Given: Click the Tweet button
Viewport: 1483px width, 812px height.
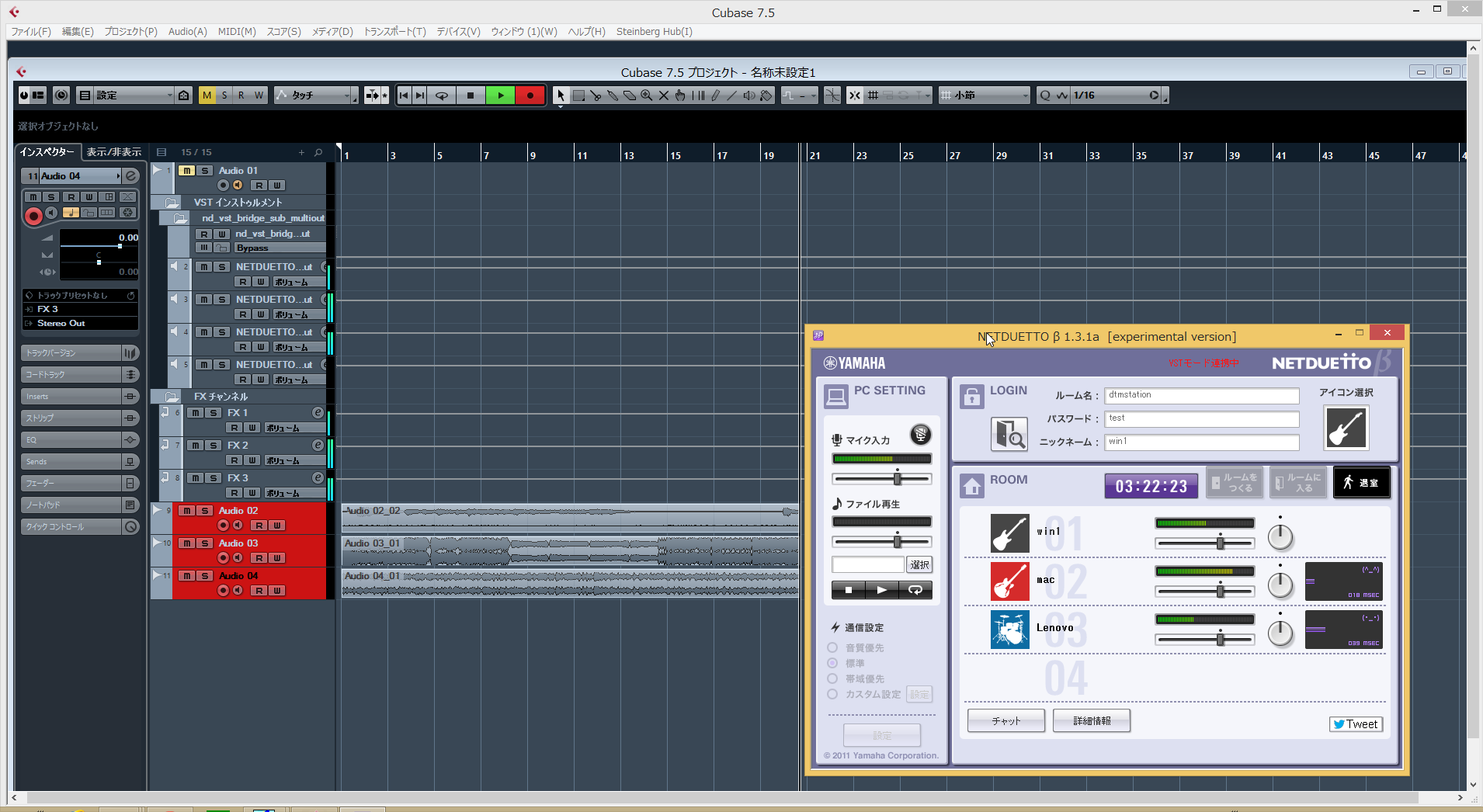Looking at the screenshot, I should coord(1356,724).
